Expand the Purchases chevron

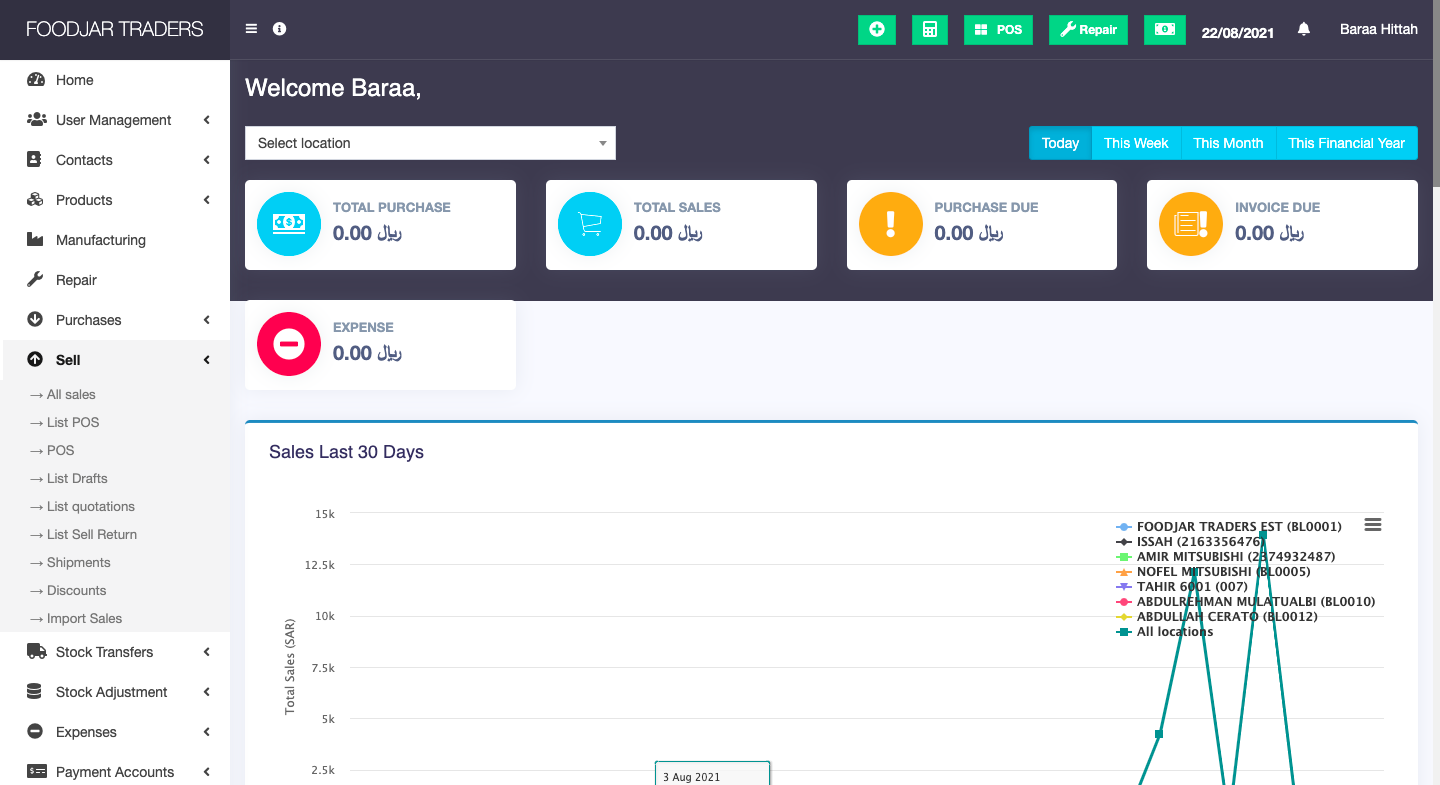(x=207, y=320)
